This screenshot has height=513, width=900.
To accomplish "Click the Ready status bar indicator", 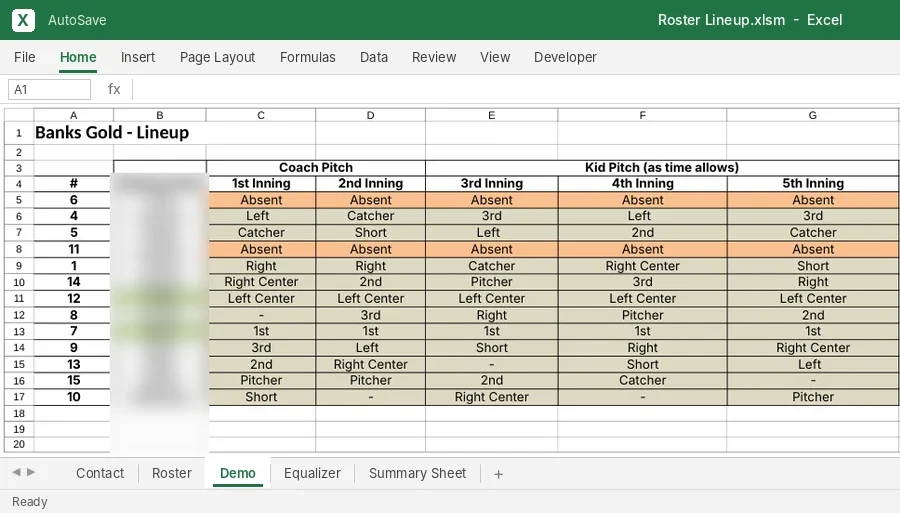I will tap(30, 502).
